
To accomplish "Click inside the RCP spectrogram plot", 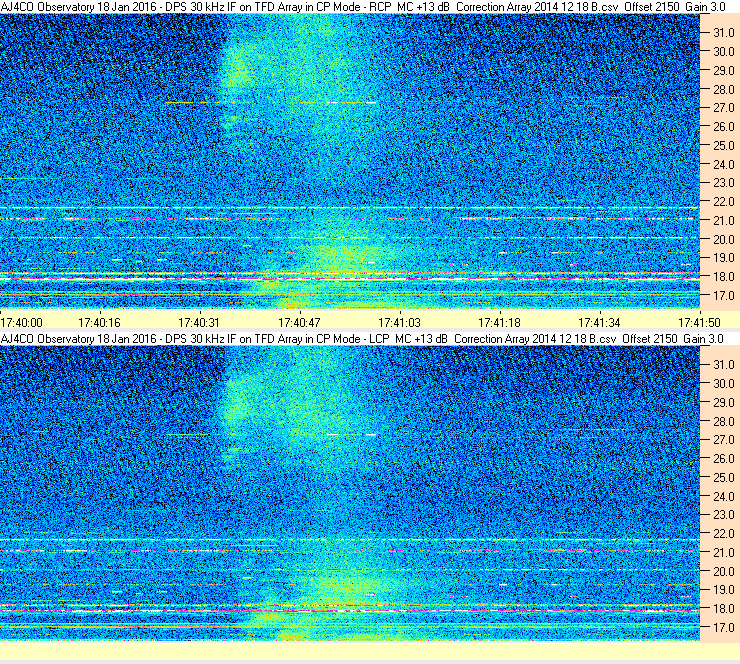I will click(350, 161).
